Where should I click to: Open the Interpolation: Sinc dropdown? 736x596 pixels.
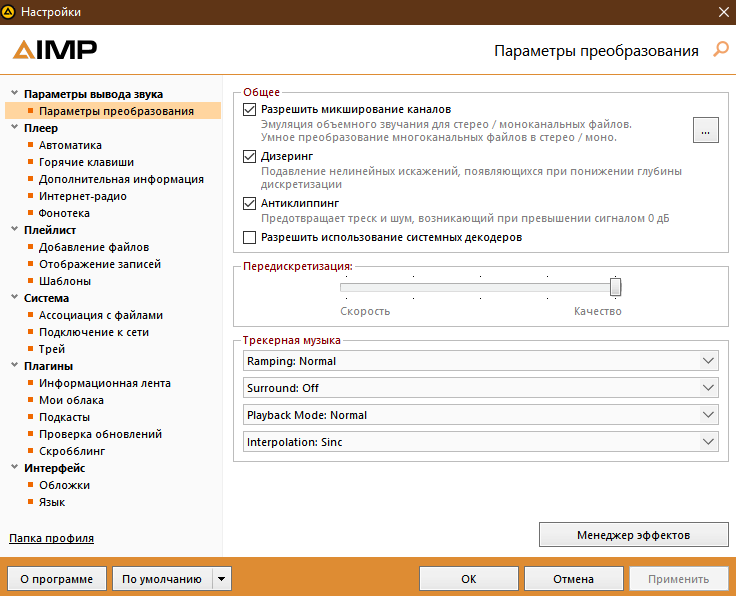pos(480,441)
